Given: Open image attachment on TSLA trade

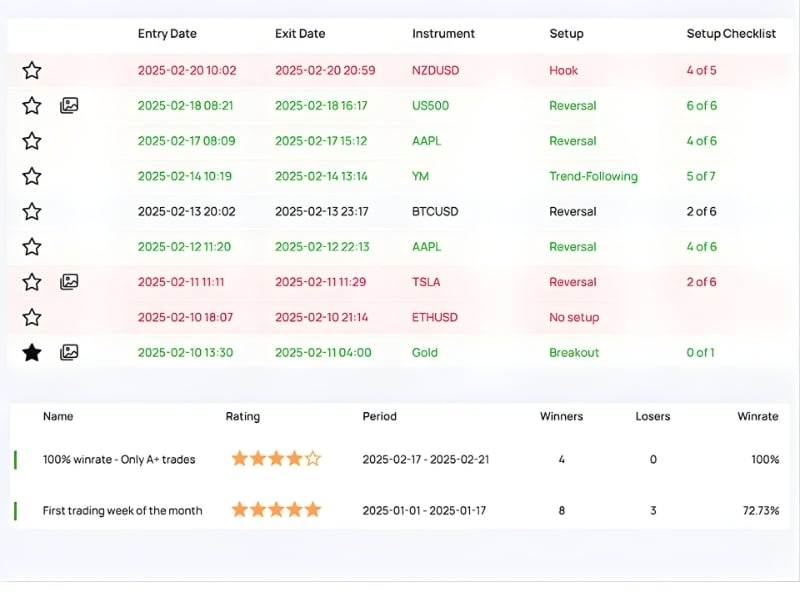Looking at the screenshot, I should [69, 282].
